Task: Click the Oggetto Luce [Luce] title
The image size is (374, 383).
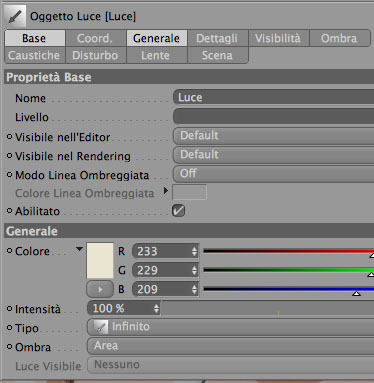Action: click(x=83, y=16)
